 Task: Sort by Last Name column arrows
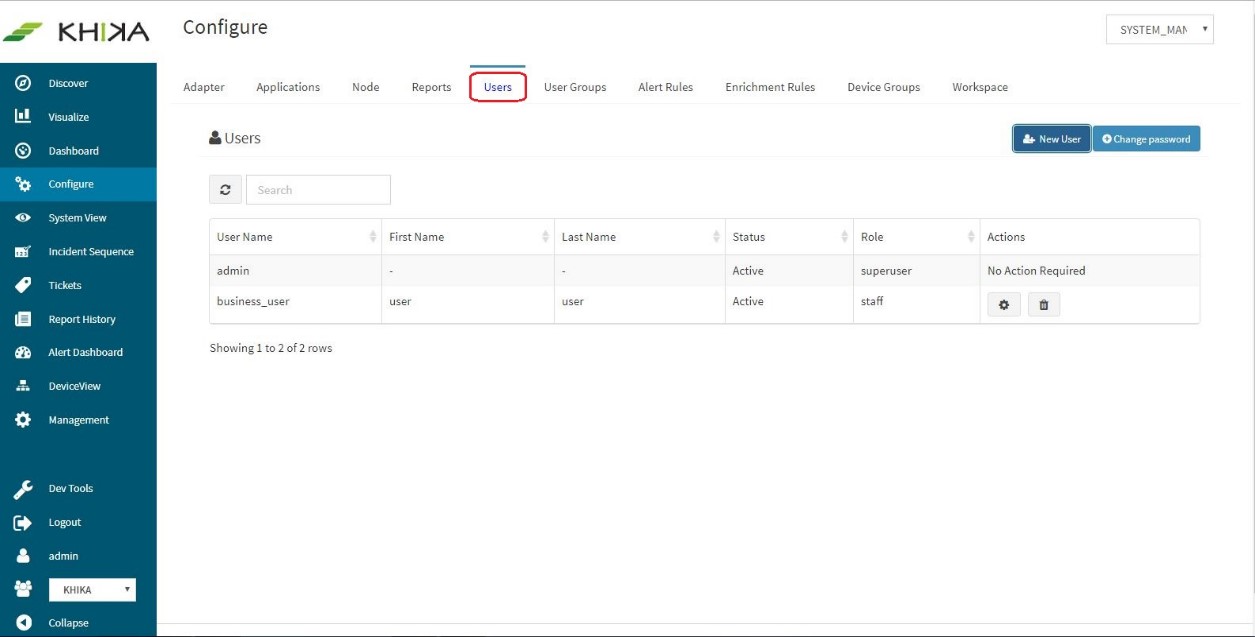coord(717,237)
